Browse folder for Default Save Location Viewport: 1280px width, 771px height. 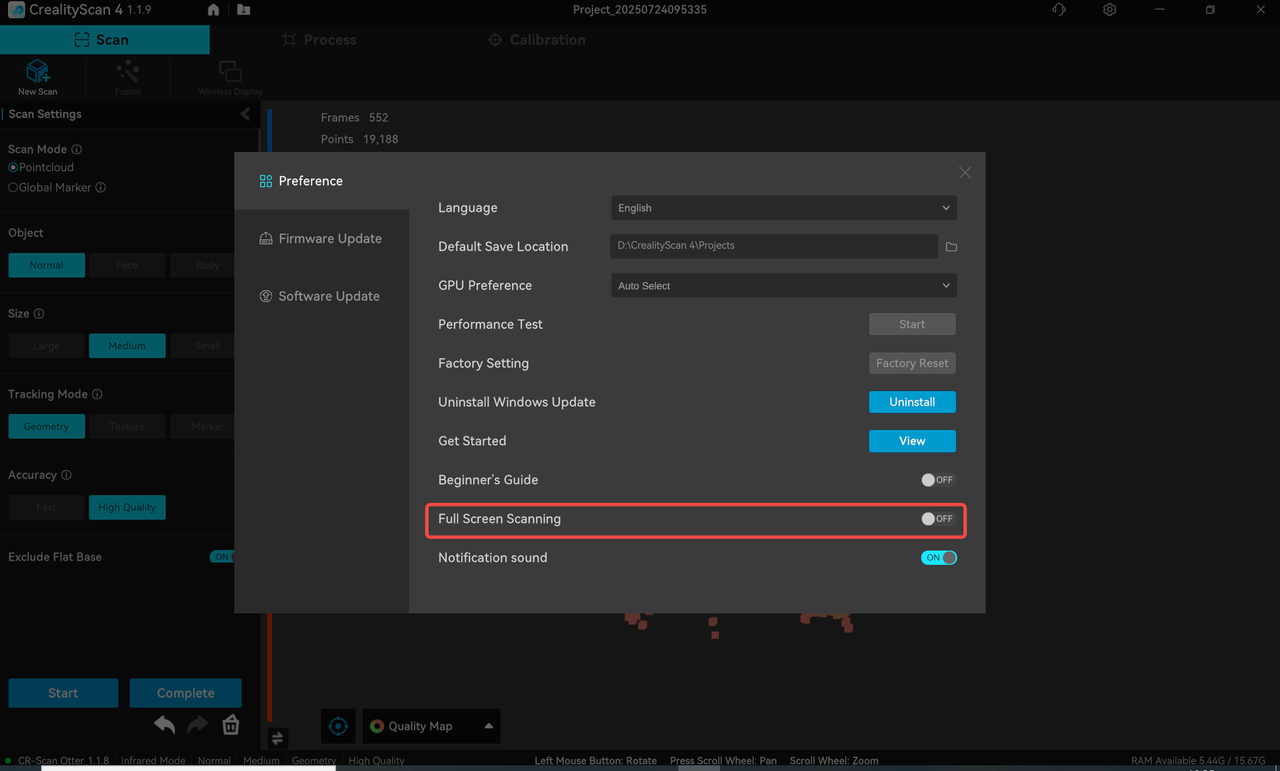[x=951, y=247]
